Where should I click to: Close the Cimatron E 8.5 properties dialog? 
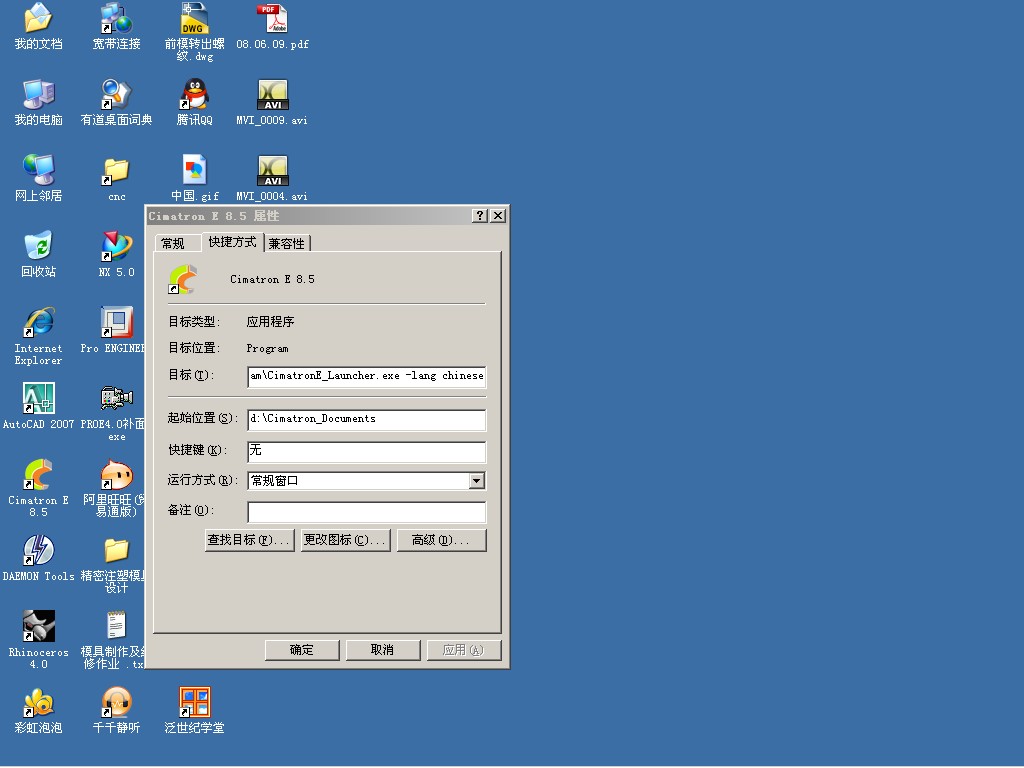[x=498, y=216]
